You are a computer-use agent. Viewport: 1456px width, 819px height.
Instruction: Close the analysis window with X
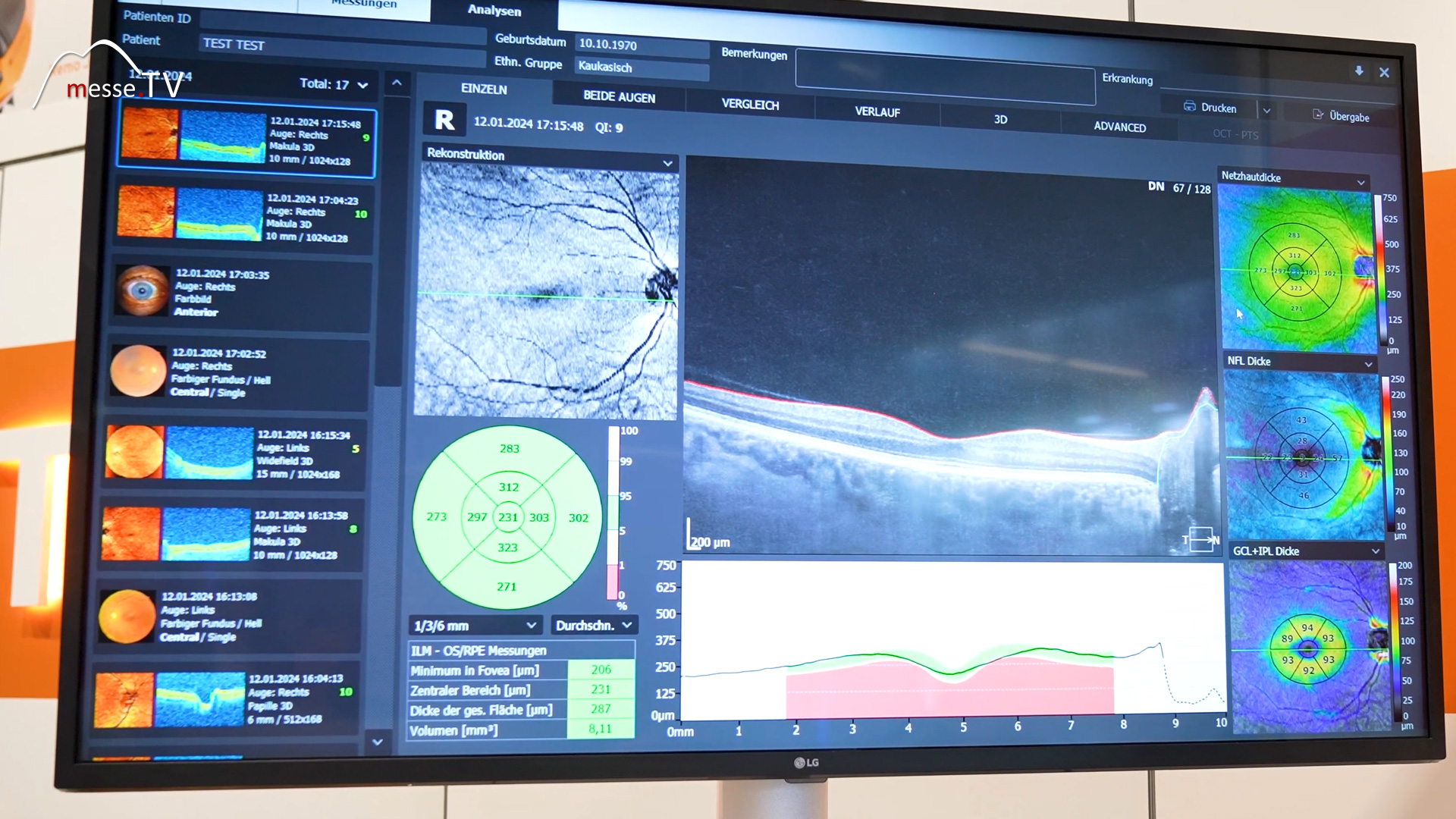point(1384,73)
